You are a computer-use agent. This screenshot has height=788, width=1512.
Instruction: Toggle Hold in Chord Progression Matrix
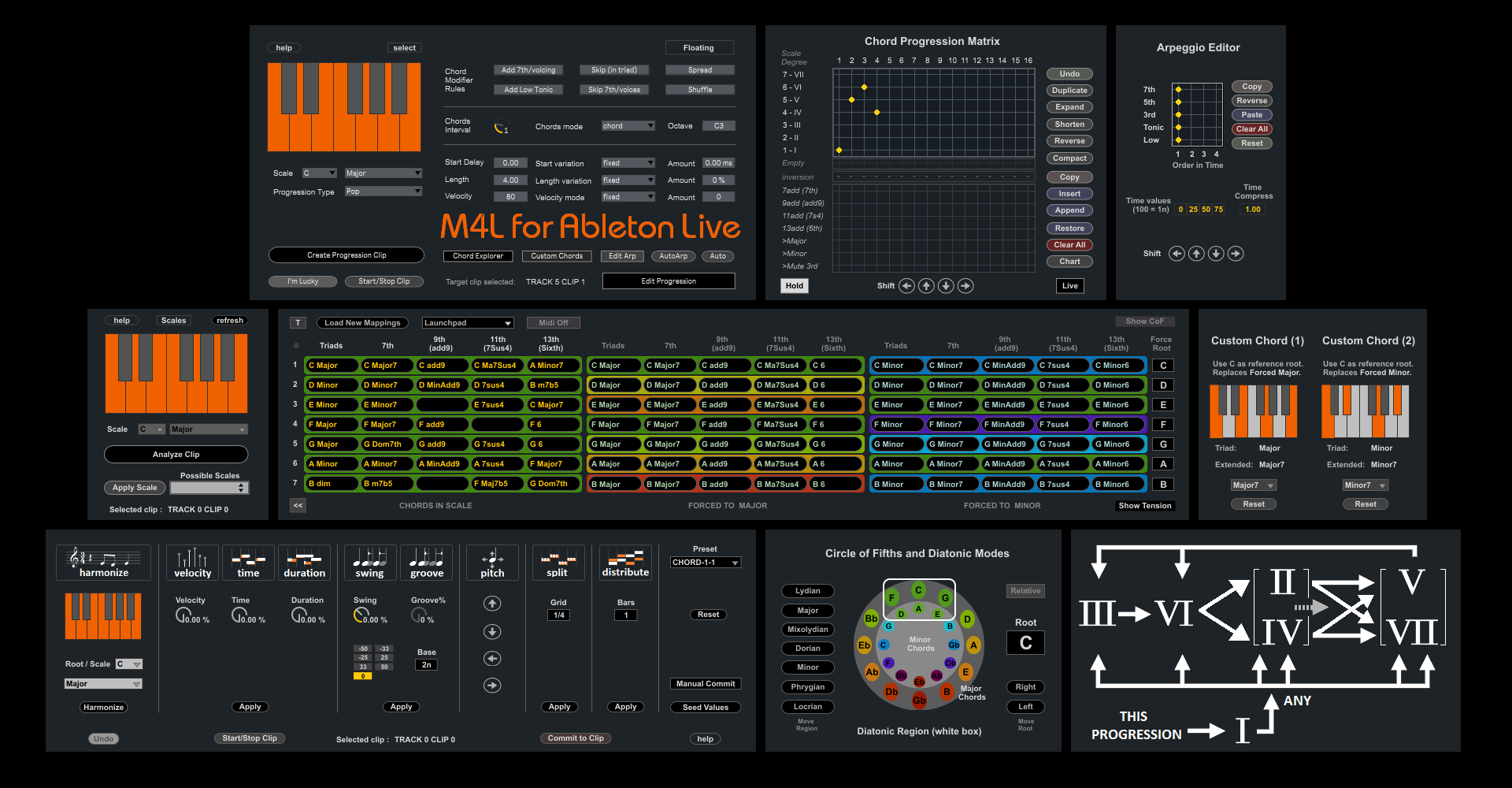click(794, 286)
